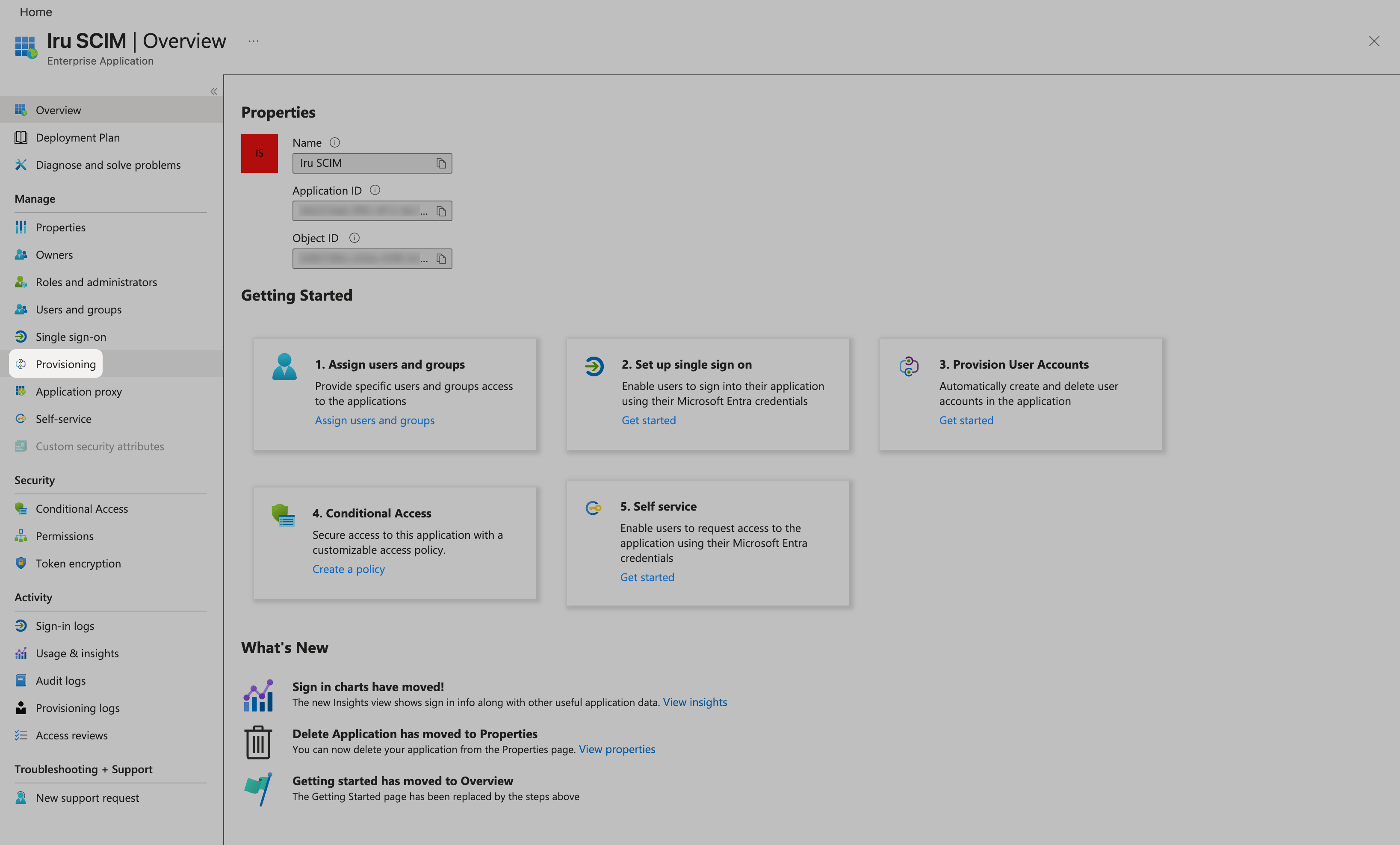The height and width of the screenshot is (845, 1400).
Task: Click the Permissions sidebar icon
Action: 21,536
